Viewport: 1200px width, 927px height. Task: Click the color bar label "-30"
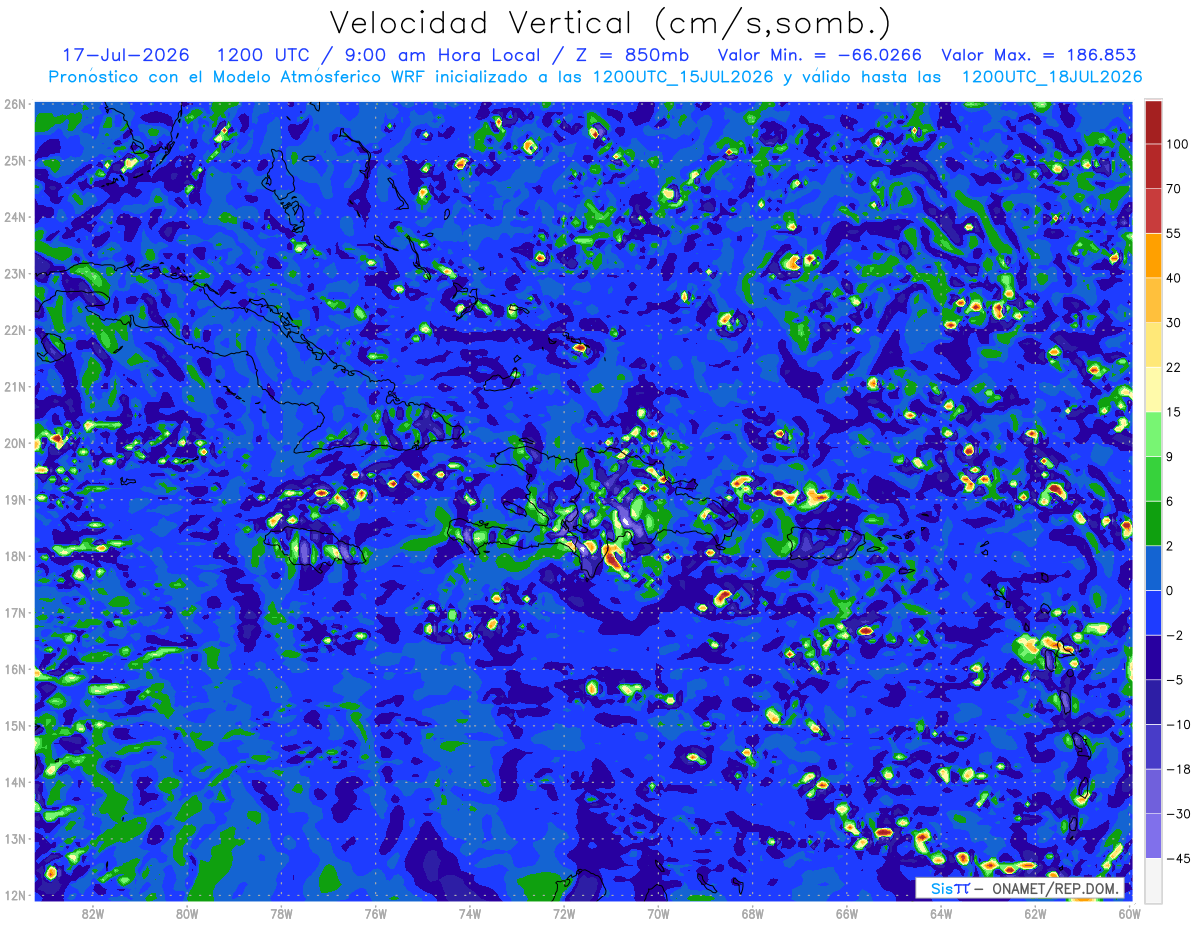click(x=1177, y=813)
